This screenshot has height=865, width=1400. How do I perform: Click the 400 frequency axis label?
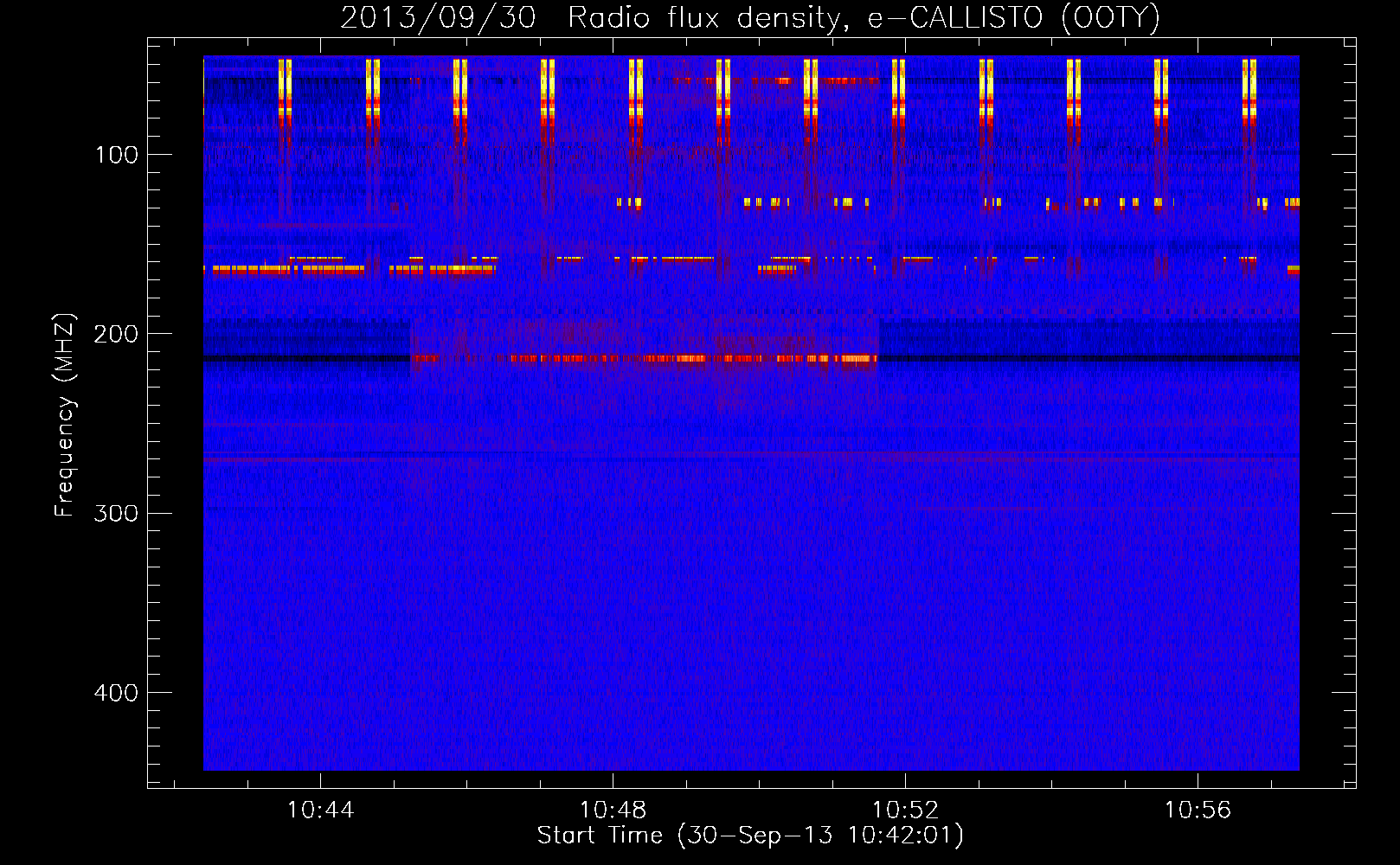117,694
